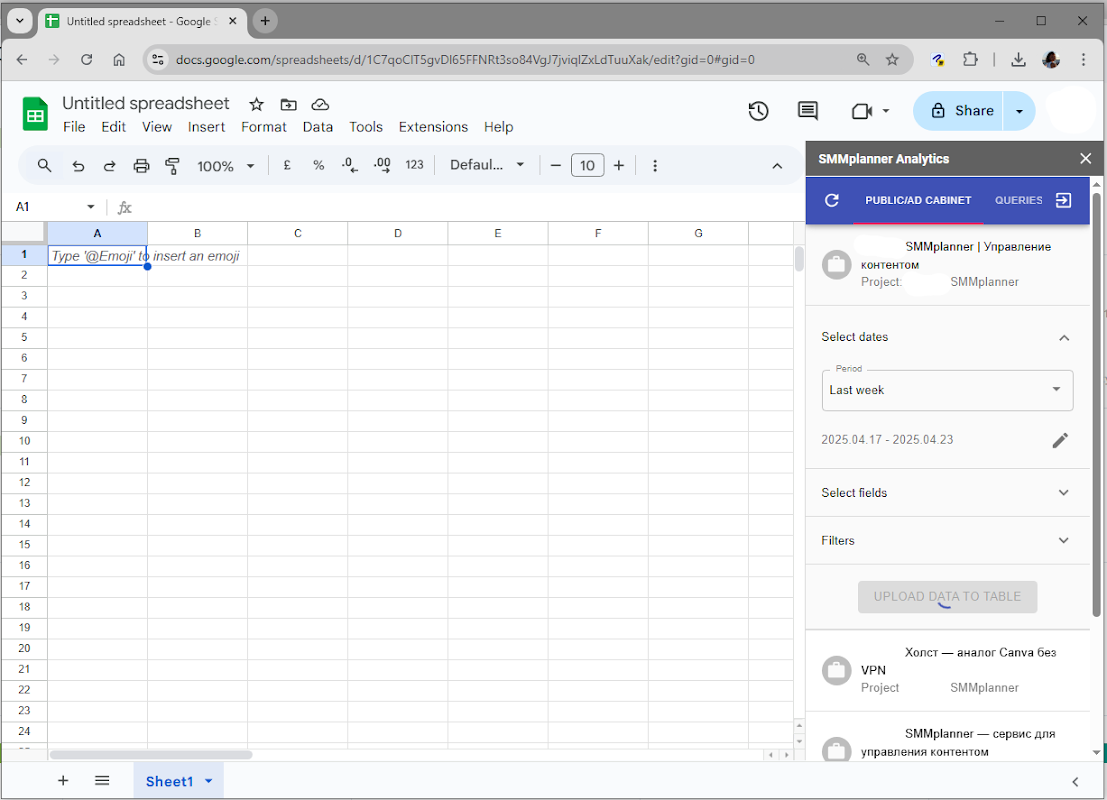Viewport: 1107px width, 800px height.
Task: Open the zoom 100% dropdown
Action: 225,166
